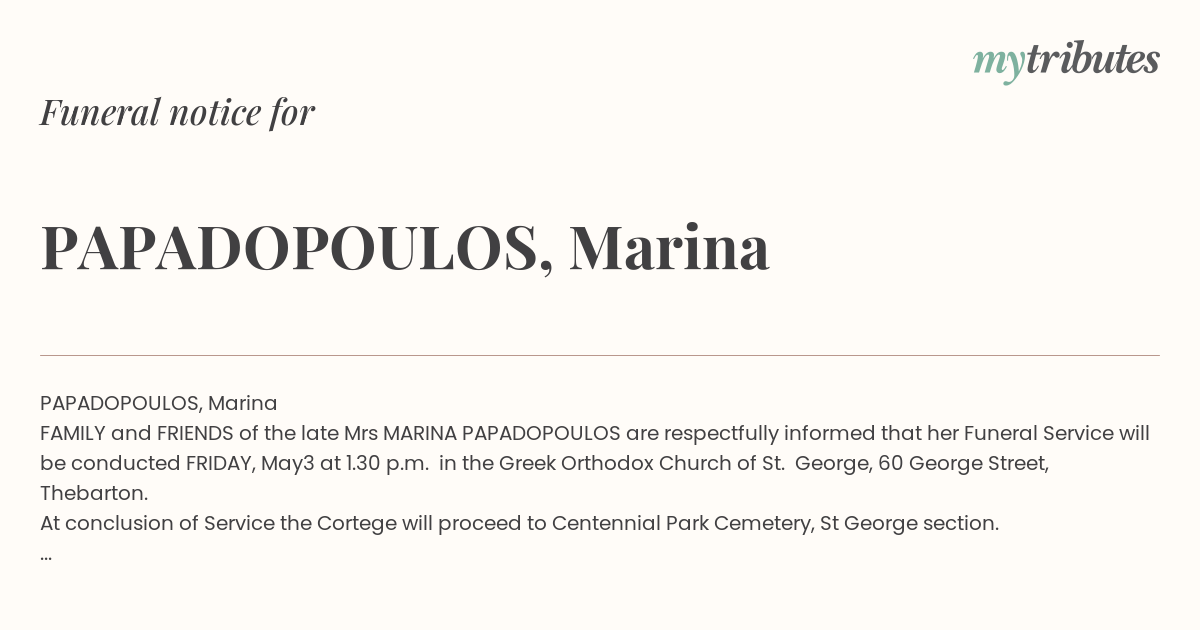Click the green 'my' part of logo
The image size is (1200, 630).
tap(998, 64)
